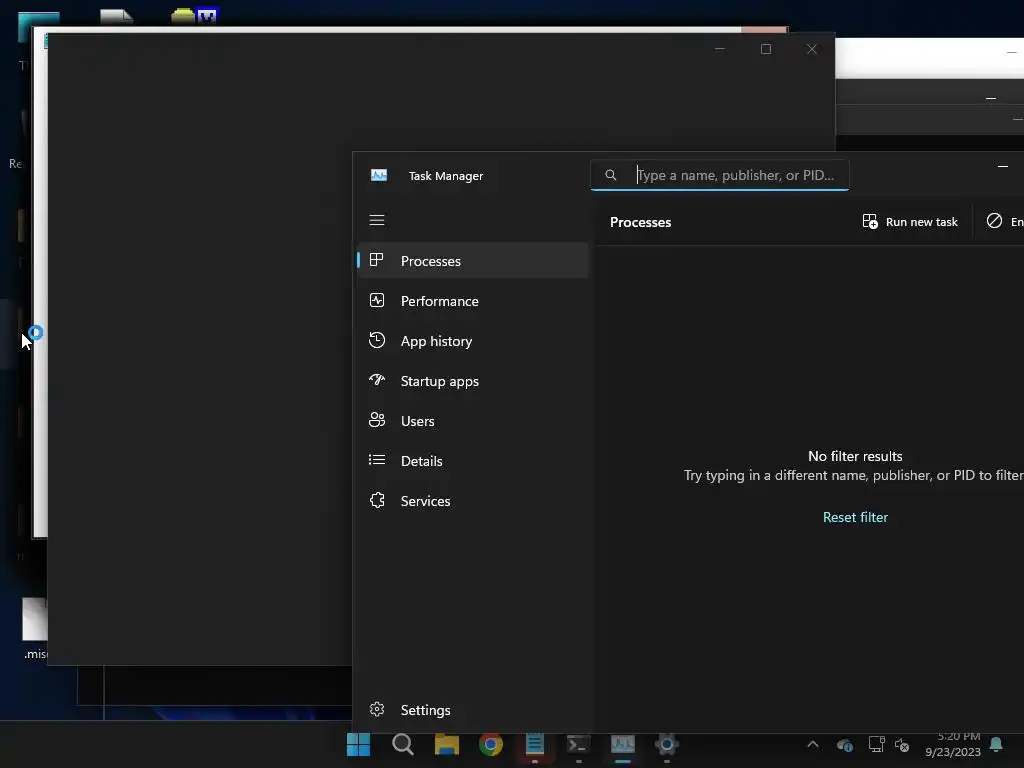
Task: Go to Startup apps page
Action: (x=473, y=381)
